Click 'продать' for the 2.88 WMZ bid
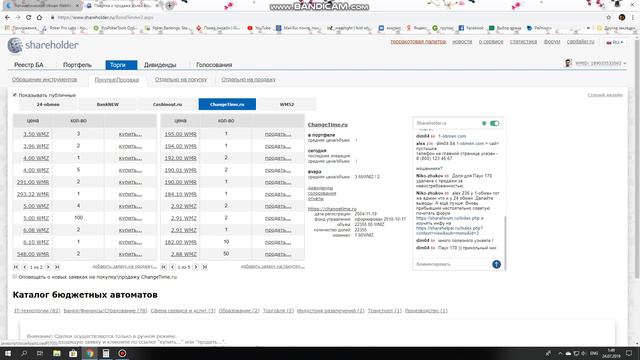The height and width of the screenshot is (360, 640). (x=278, y=254)
